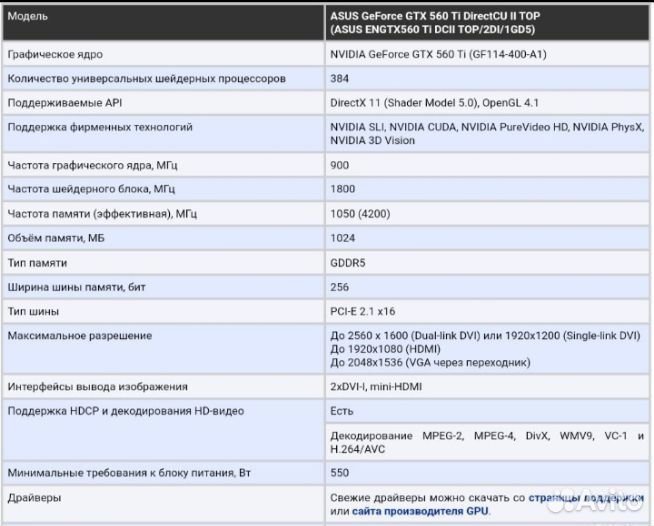Select the power supply value 550

pyautogui.click(x=340, y=473)
